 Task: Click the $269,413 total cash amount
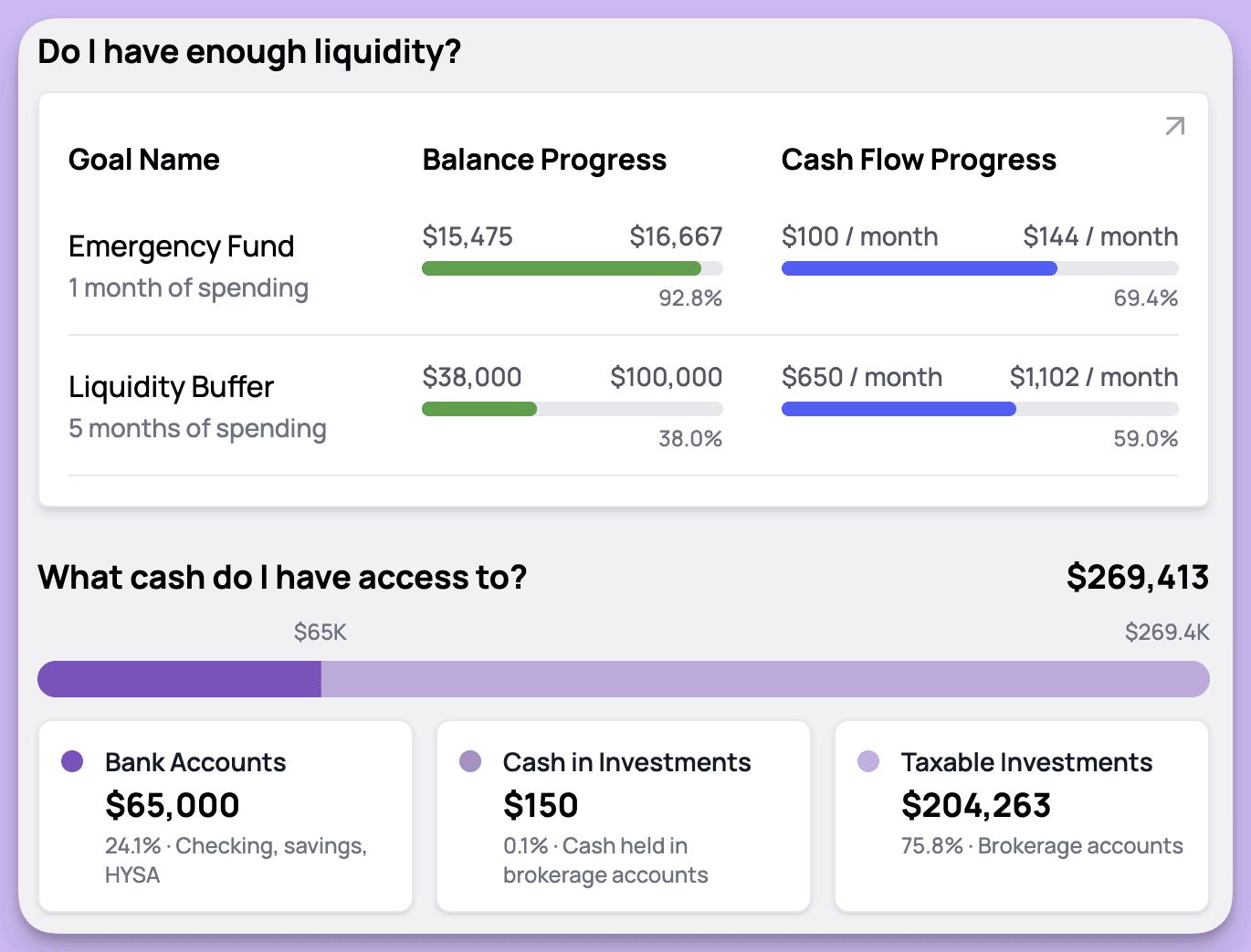(x=1138, y=577)
